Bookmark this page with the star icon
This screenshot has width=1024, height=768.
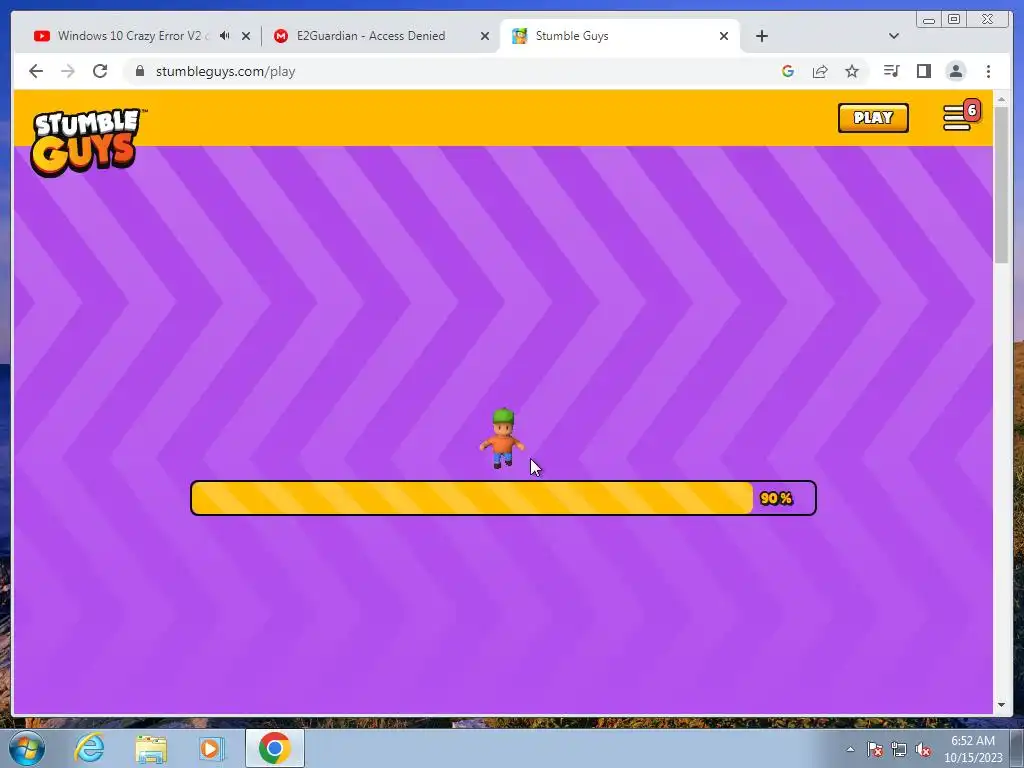click(852, 71)
